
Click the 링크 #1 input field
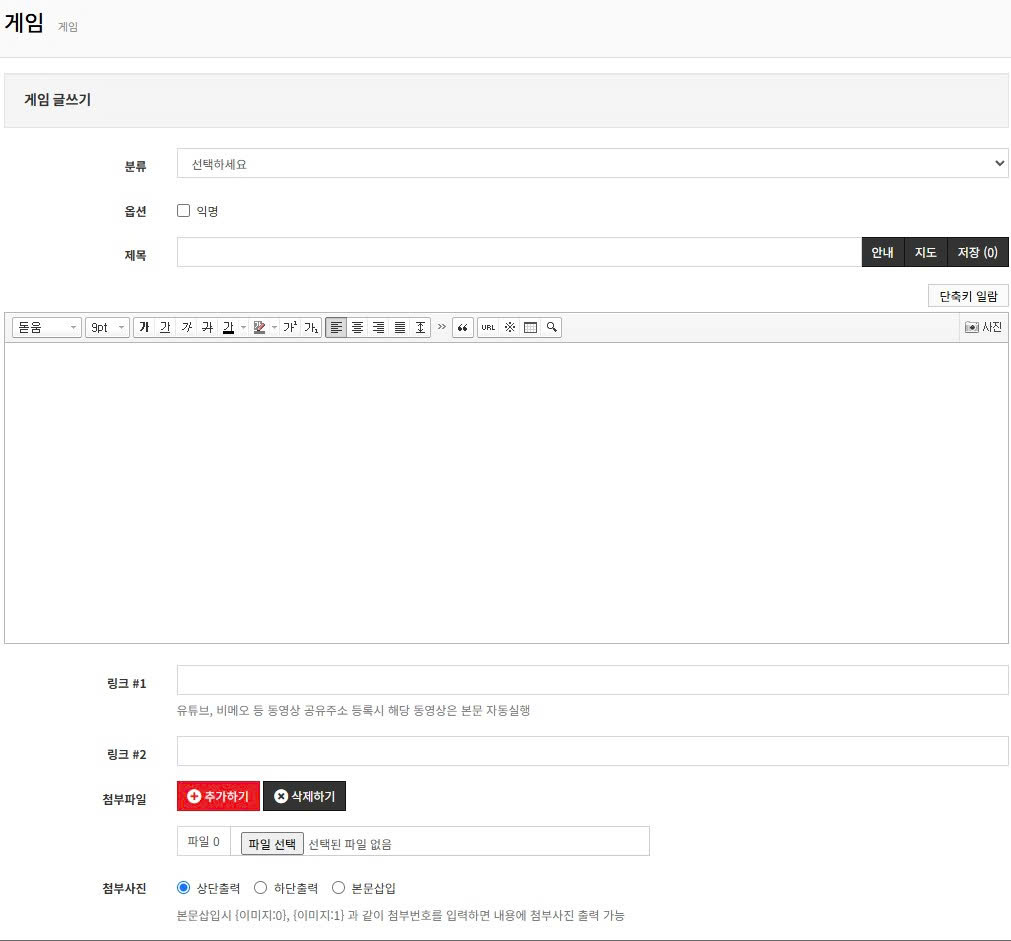coord(592,680)
